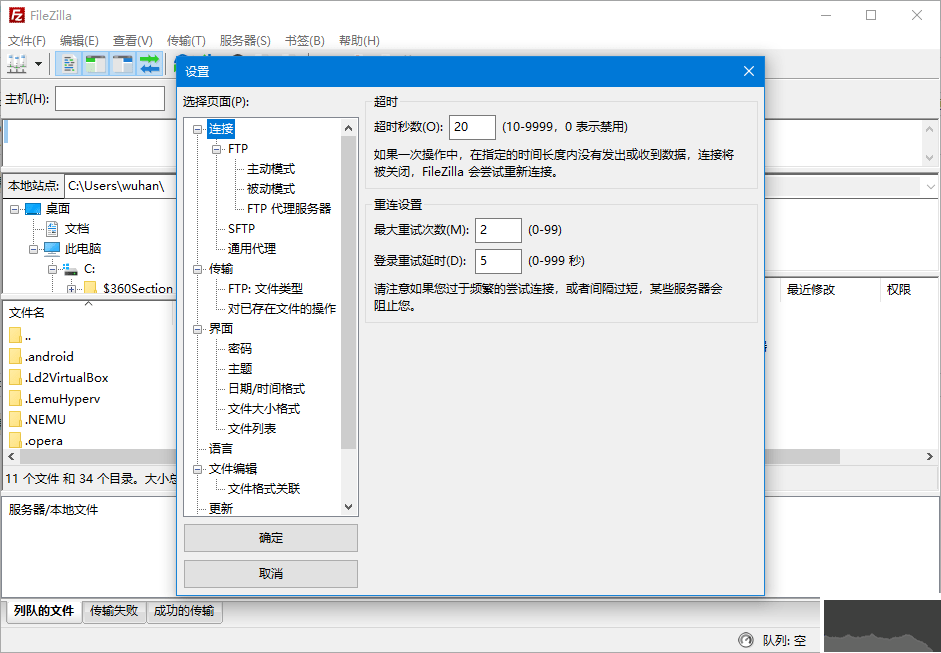Click the 主机(H) host input field
This screenshot has width=941, height=653.
pyautogui.click(x=110, y=98)
